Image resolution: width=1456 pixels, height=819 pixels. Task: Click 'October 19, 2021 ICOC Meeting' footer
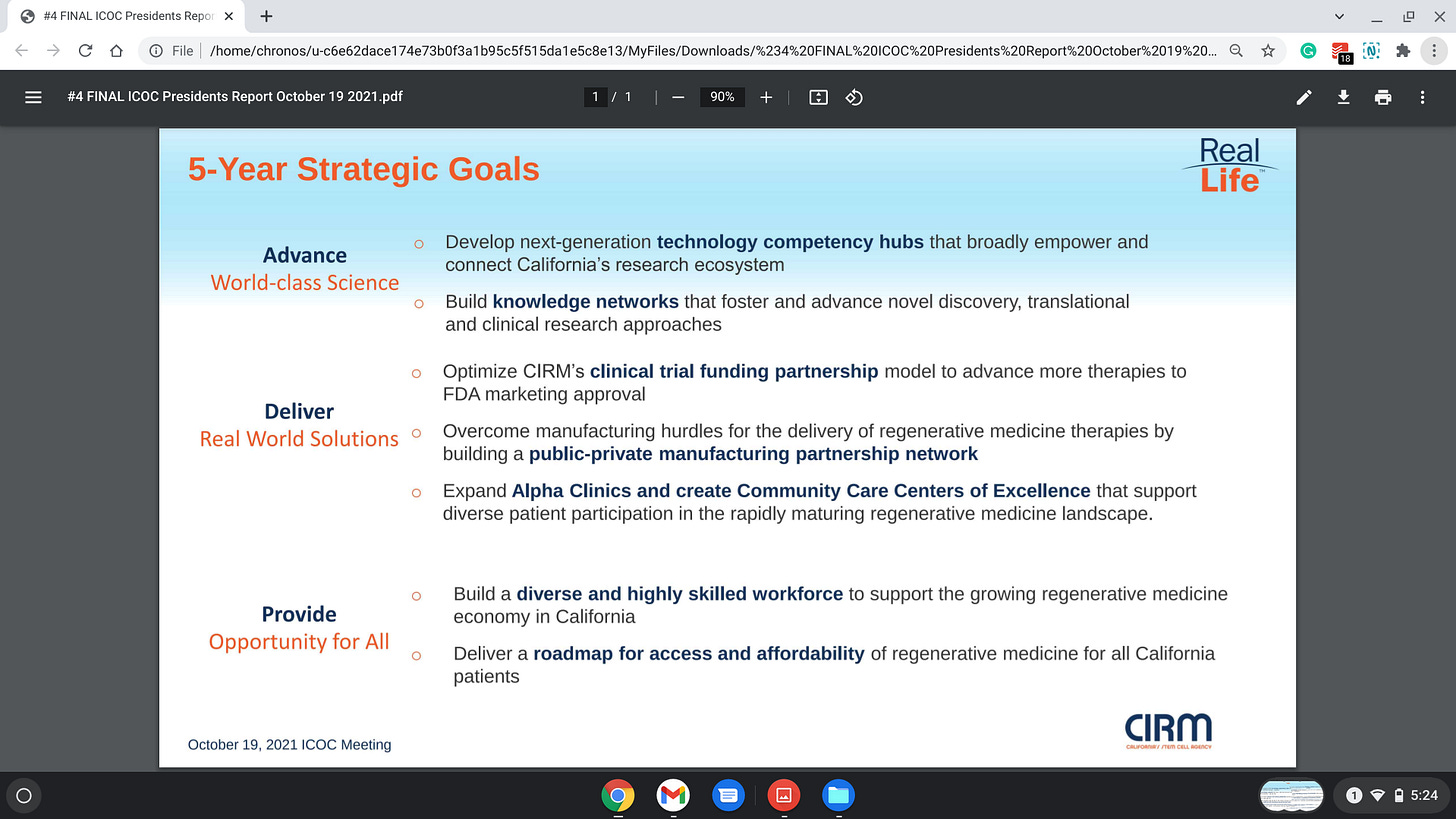click(x=290, y=745)
